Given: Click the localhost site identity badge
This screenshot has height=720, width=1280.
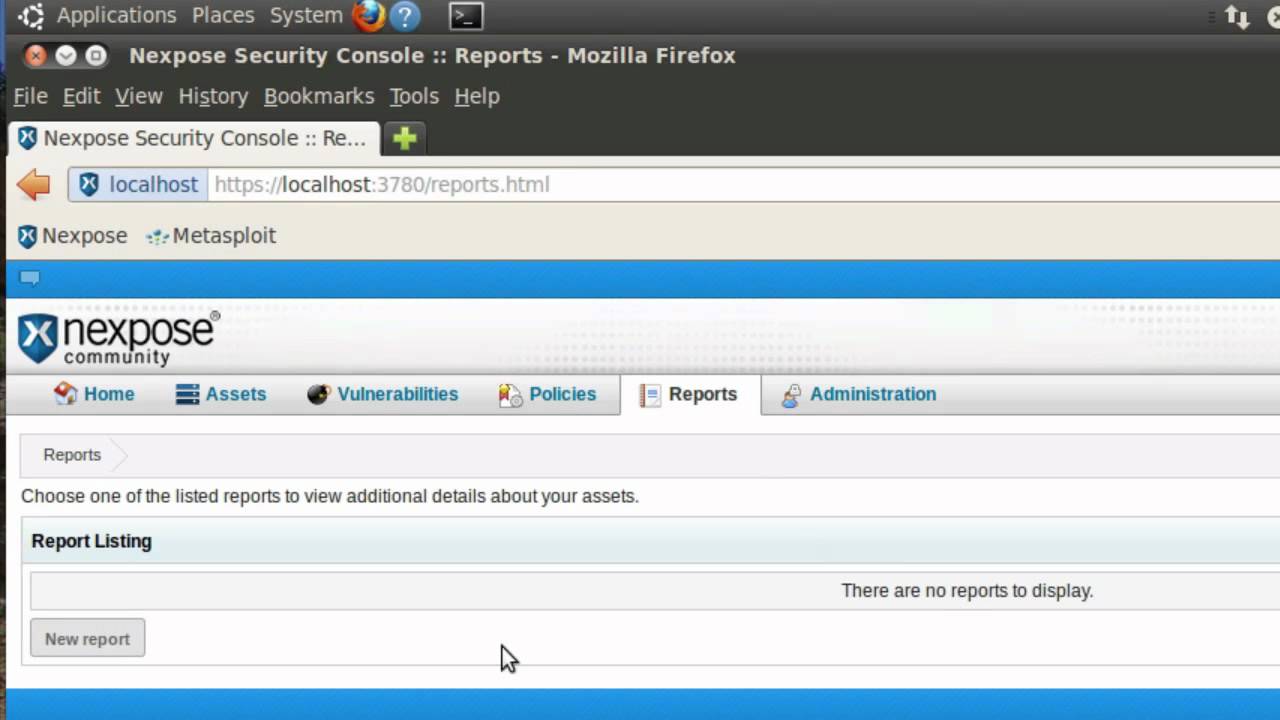Looking at the screenshot, I should click(139, 184).
